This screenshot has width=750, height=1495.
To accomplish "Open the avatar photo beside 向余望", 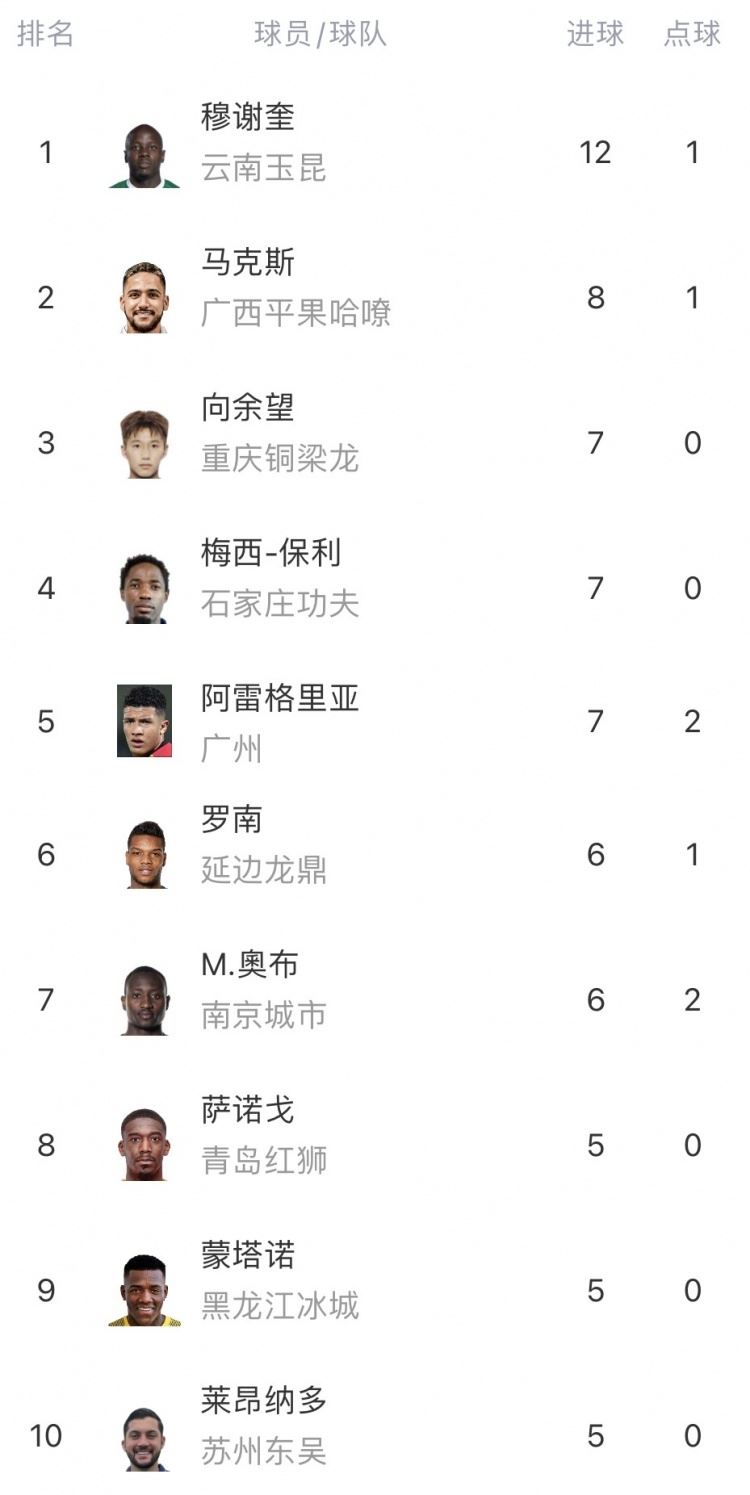I will pyautogui.click(x=144, y=443).
